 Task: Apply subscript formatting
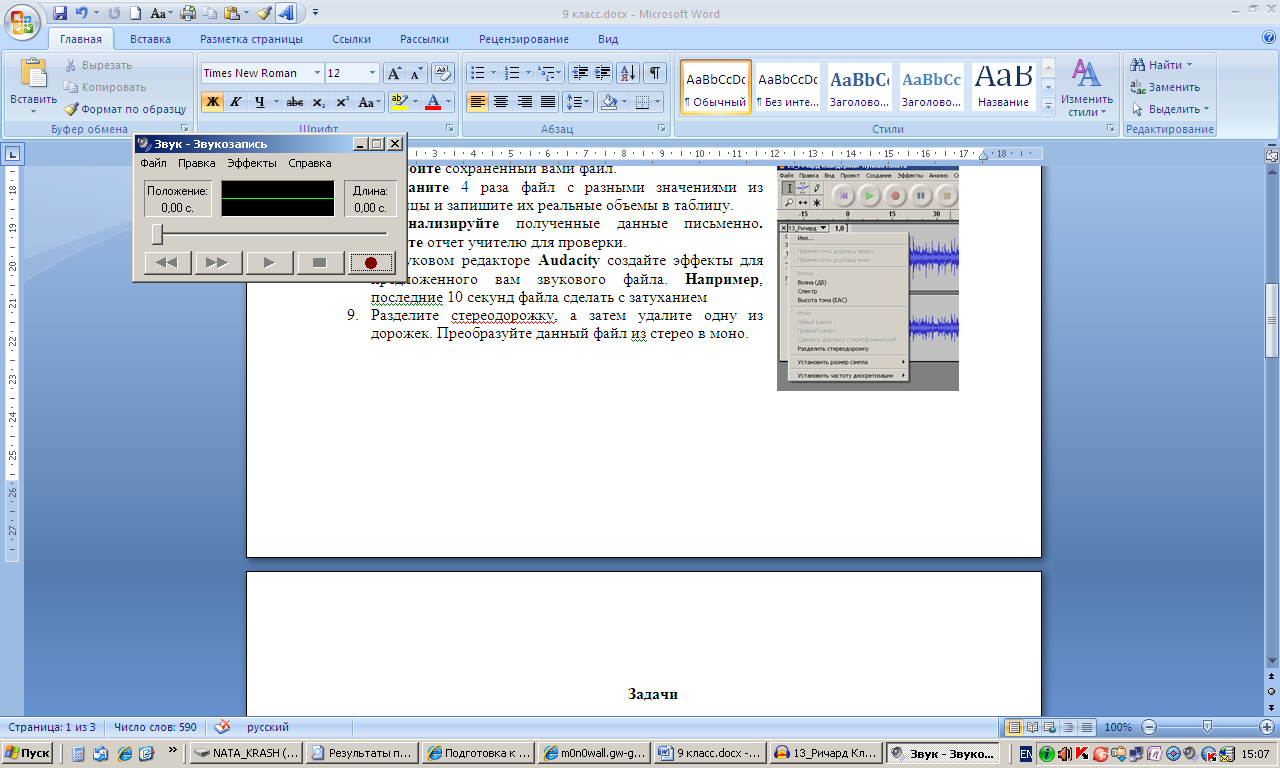pos(318,102)
